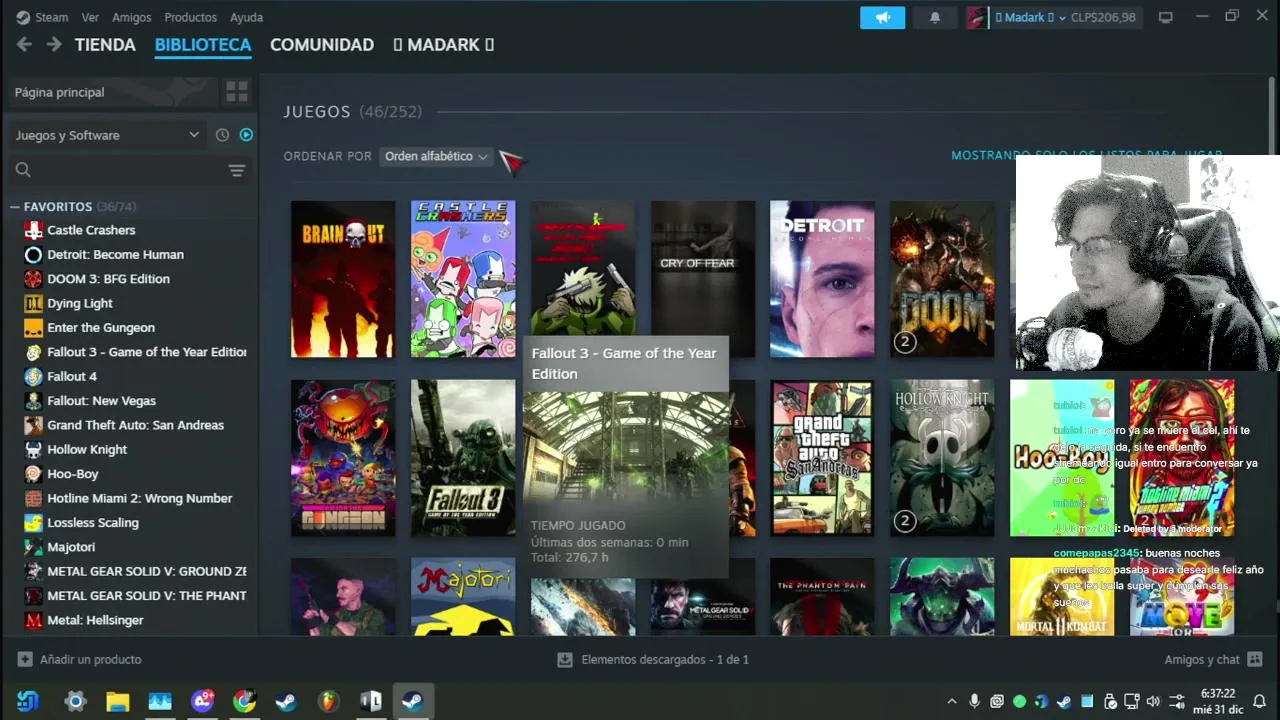
Task: Open the BRAIN OUT game cover
Action: [x=343, y=279]
